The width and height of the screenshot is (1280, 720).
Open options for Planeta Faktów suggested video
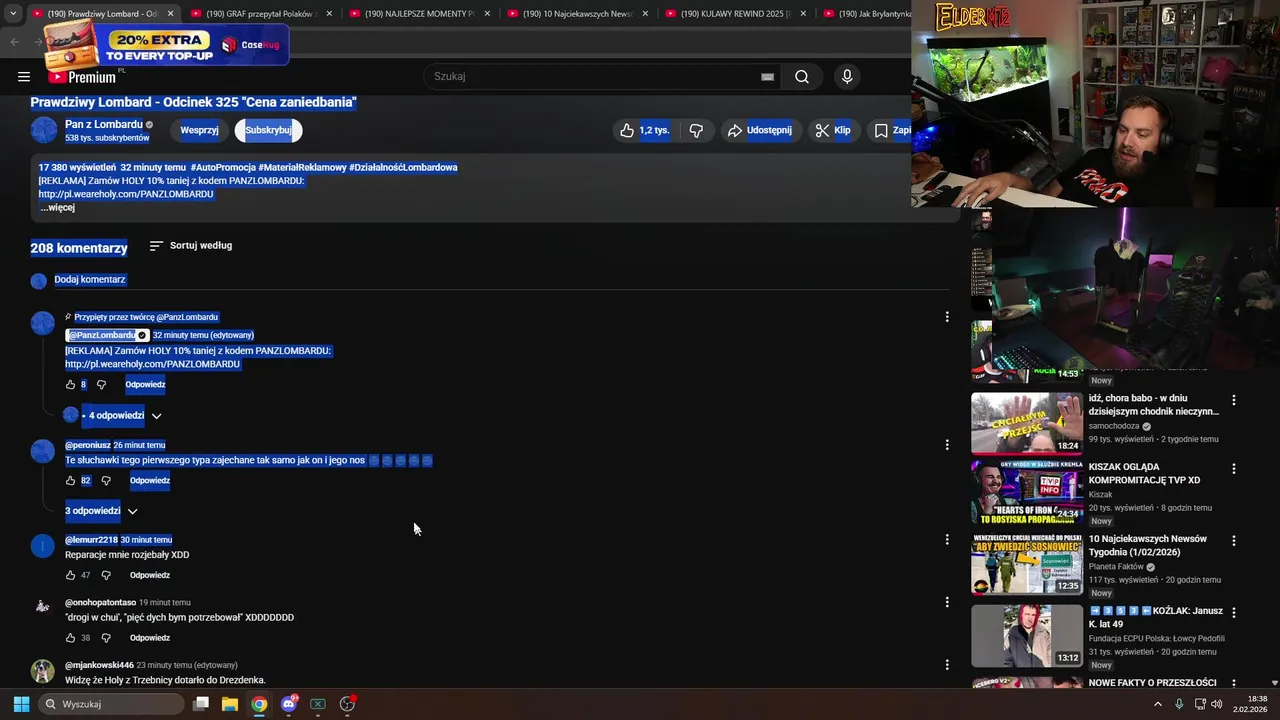[1233, 540]
